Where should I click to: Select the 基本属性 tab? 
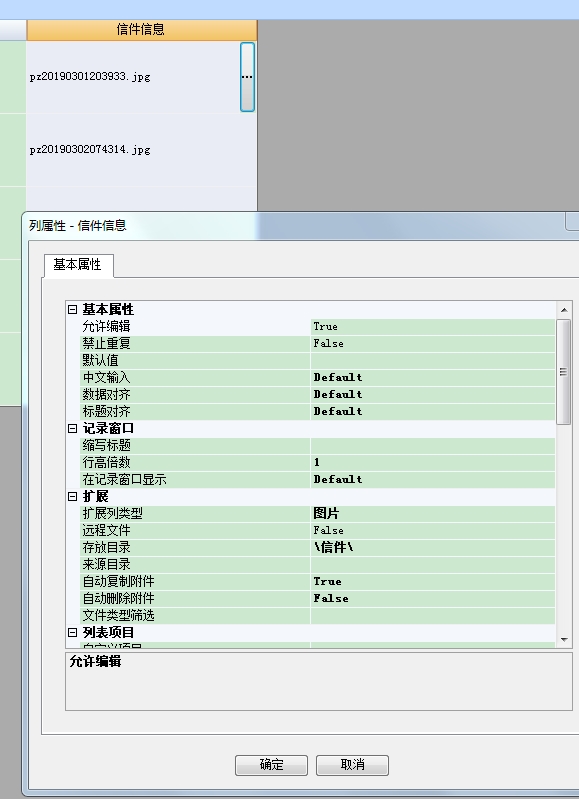(x=77, y=264)
